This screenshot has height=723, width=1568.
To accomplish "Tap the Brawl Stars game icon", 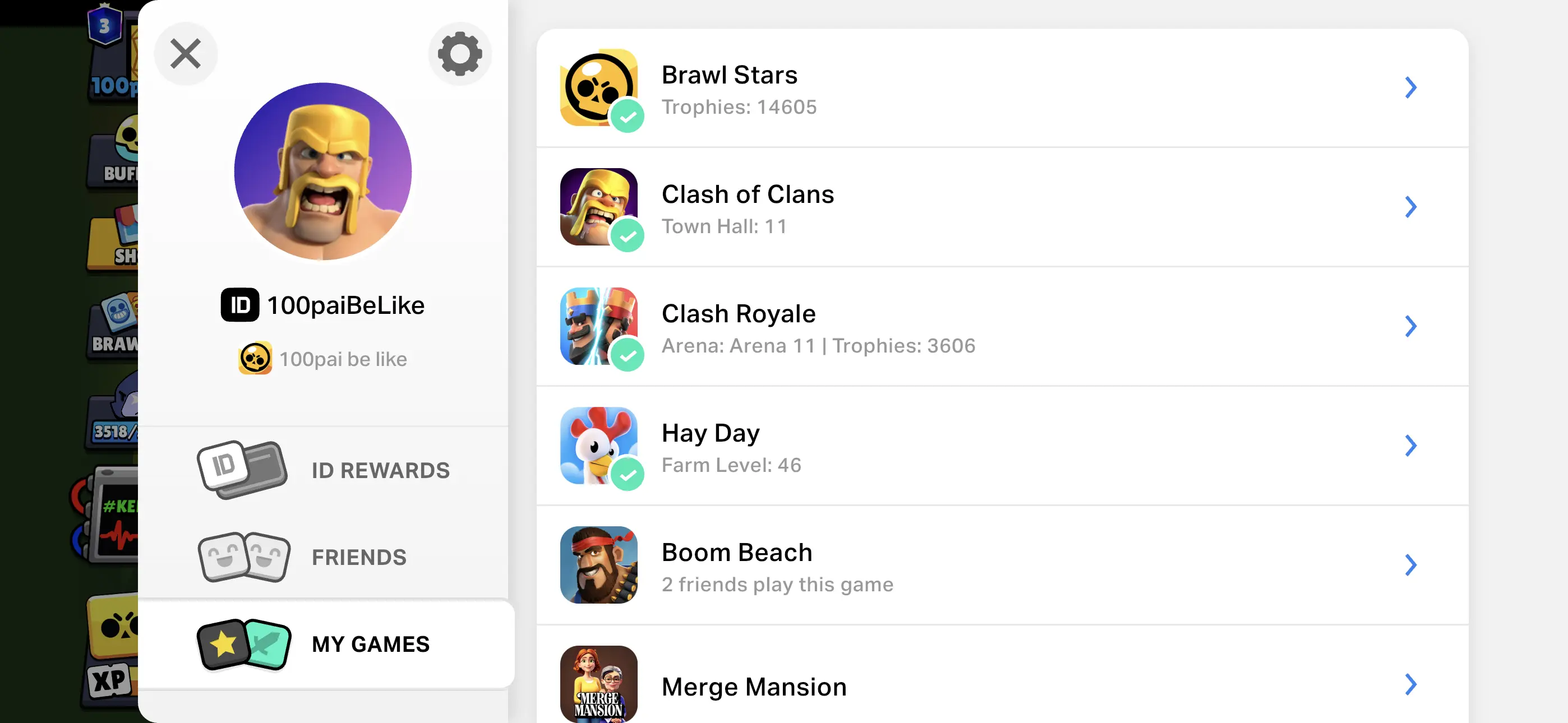I will [x=598, y=87].
